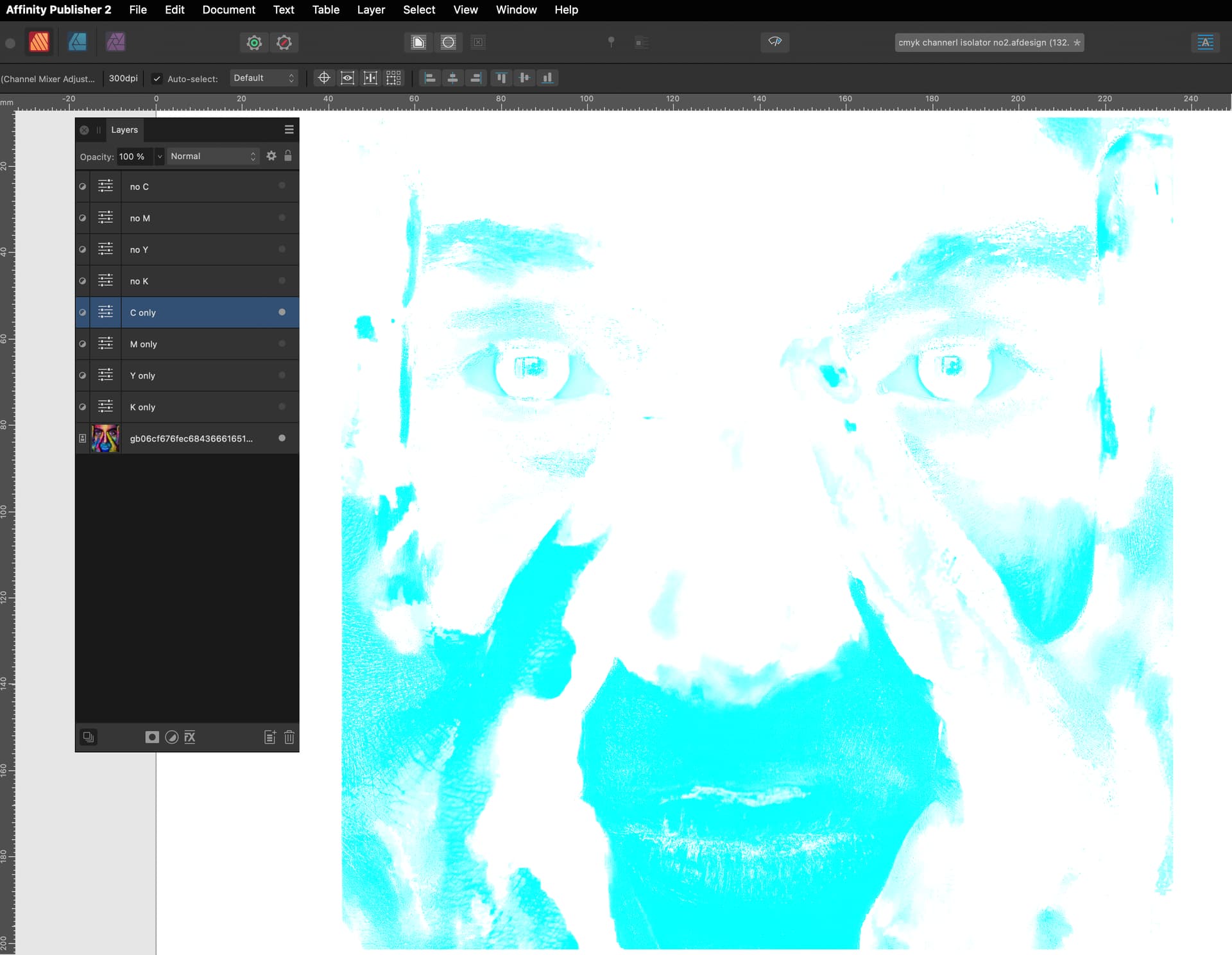1232x955 pixels.
Task: Add a new layer
Action: point(270,737)
